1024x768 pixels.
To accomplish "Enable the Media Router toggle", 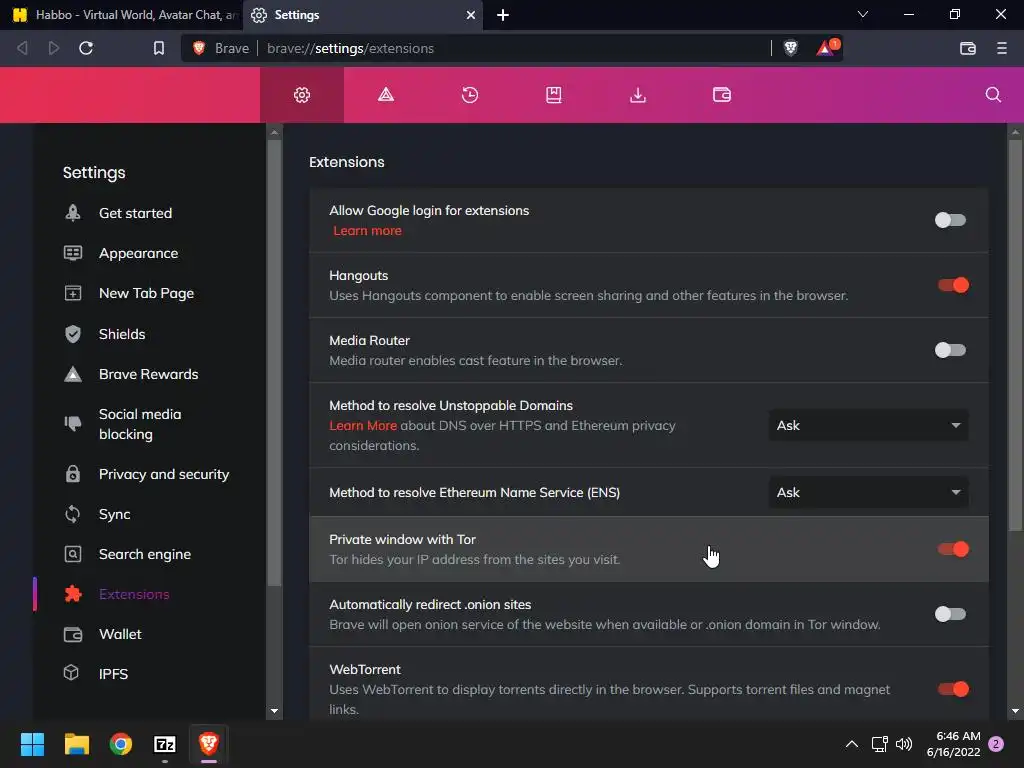I will point(950,350).
